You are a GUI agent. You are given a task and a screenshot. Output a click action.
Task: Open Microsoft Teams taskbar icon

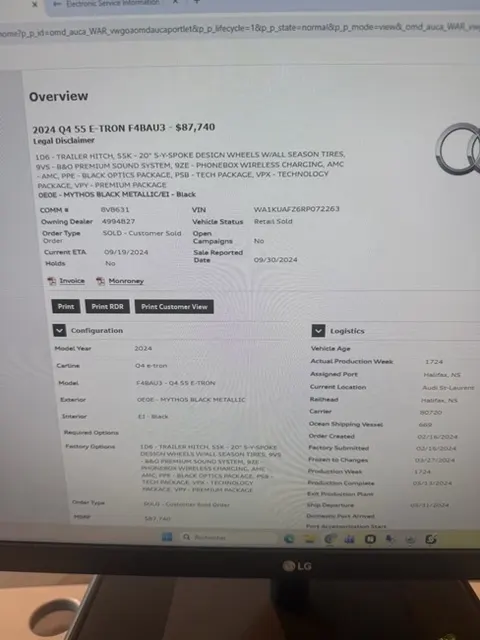click(349, 539)
